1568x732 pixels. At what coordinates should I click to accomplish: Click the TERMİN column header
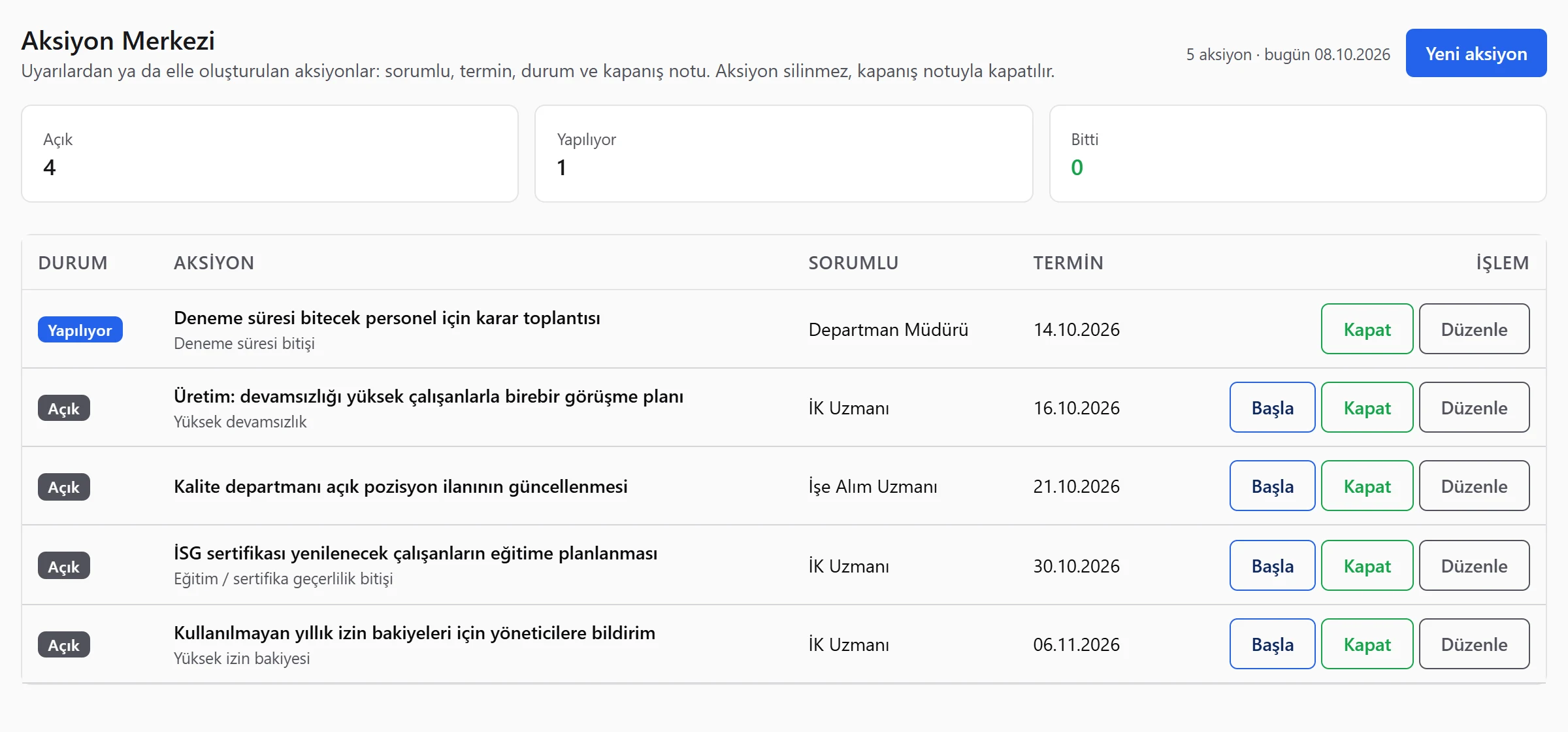pos(1068,263)
